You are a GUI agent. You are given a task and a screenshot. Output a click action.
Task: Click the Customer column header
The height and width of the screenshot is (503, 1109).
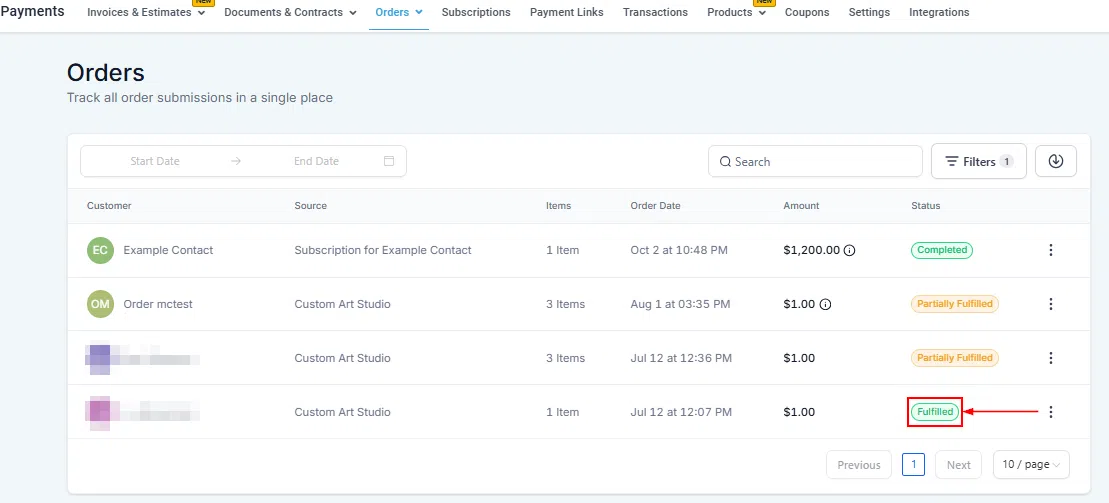[x=109, y=206]
